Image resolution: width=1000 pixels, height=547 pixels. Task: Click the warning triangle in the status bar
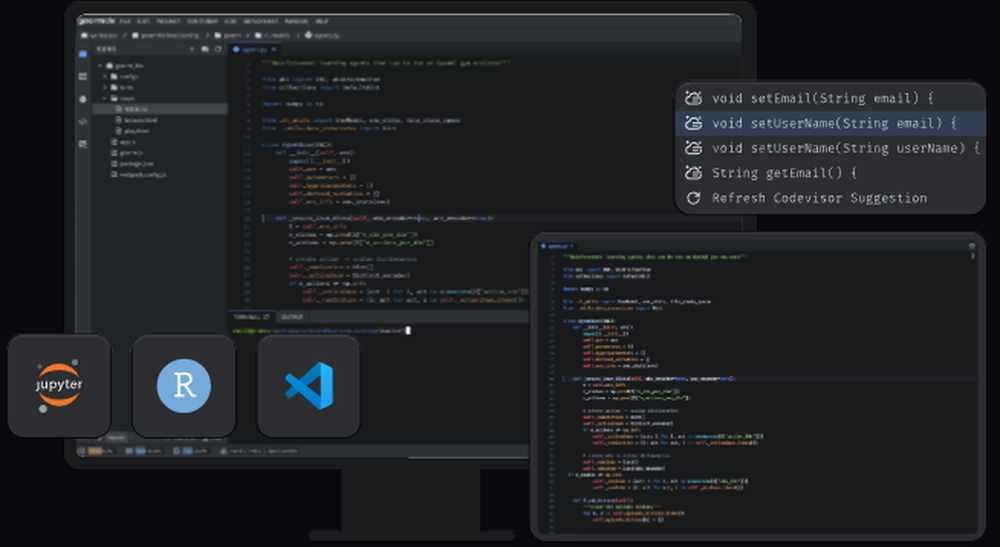(224, 451)
